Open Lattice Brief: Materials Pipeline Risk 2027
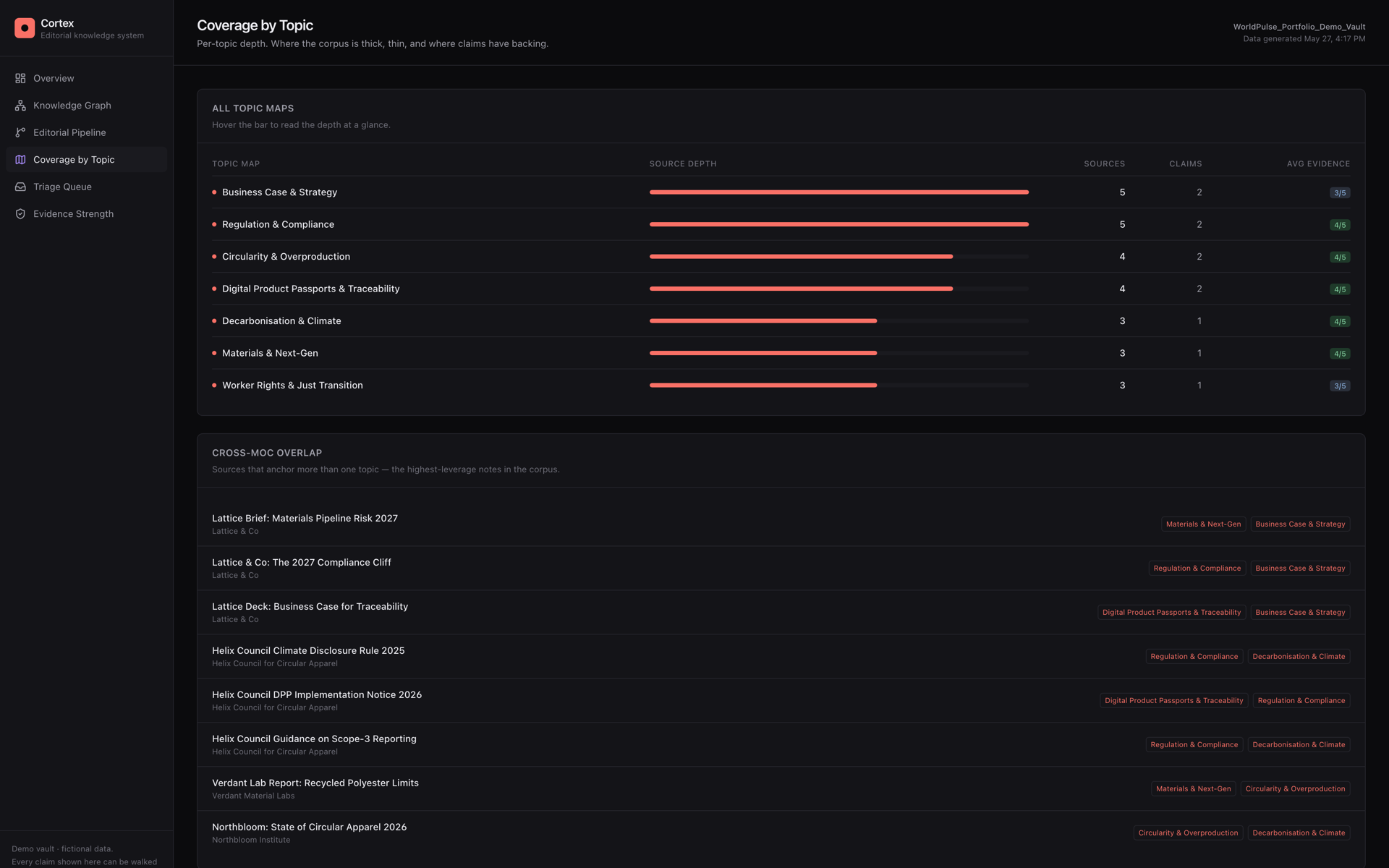Viewport: 1389px width, 868px height. click(305, 519)
